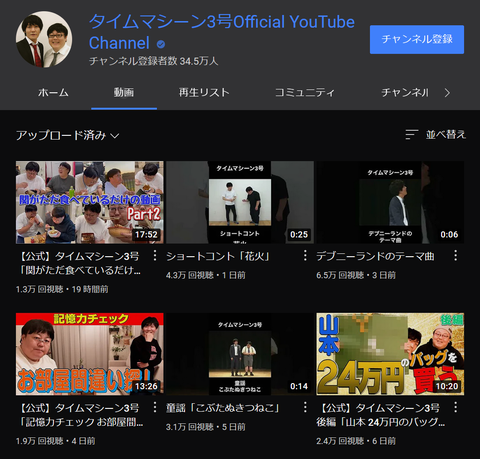Open options menu for ショートコント「花火」
This screenshot has height=459, width=480.
(x=305, y=256)
